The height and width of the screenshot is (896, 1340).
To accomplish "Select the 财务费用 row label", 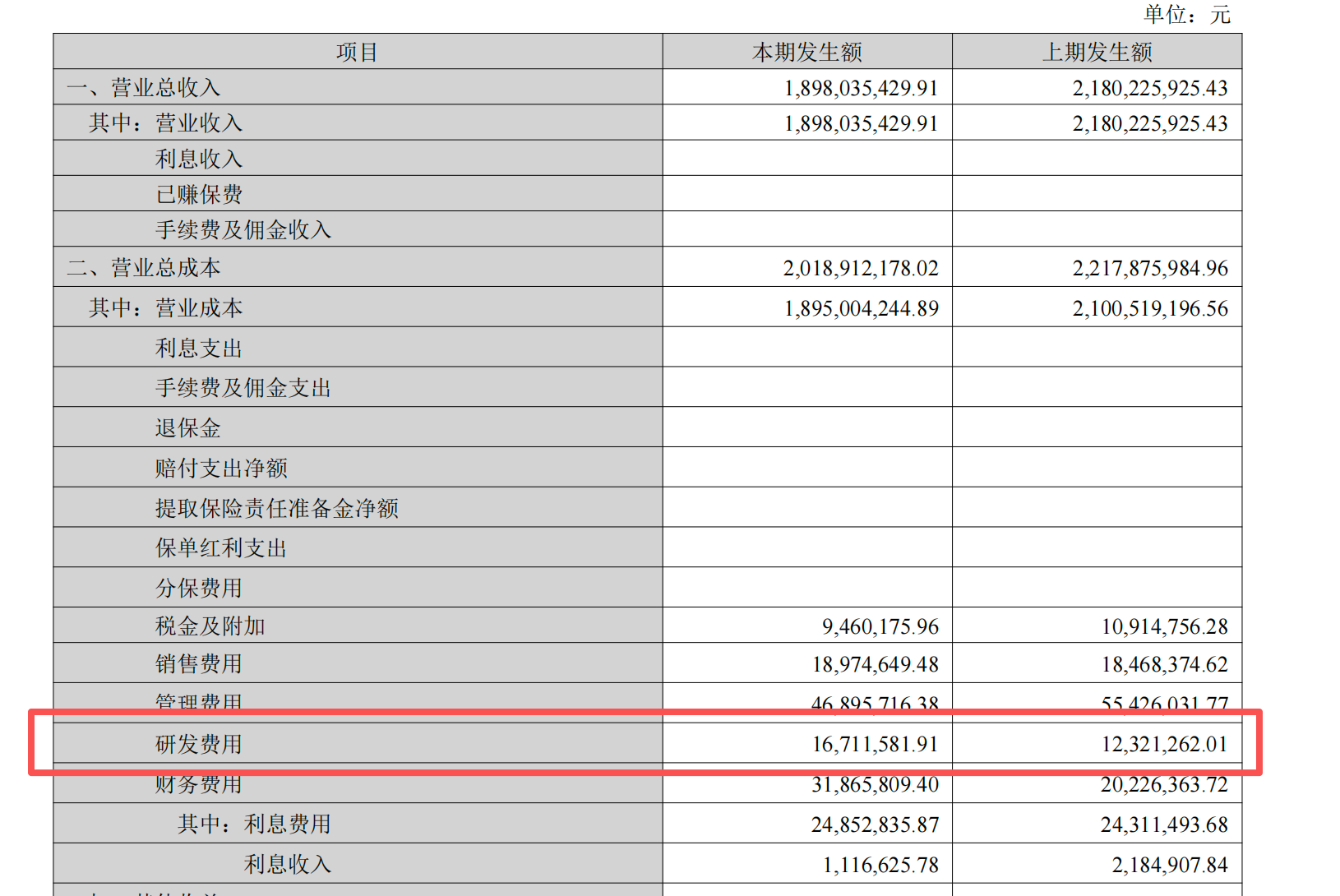I will pyautogui.click(x=199, y=785).
